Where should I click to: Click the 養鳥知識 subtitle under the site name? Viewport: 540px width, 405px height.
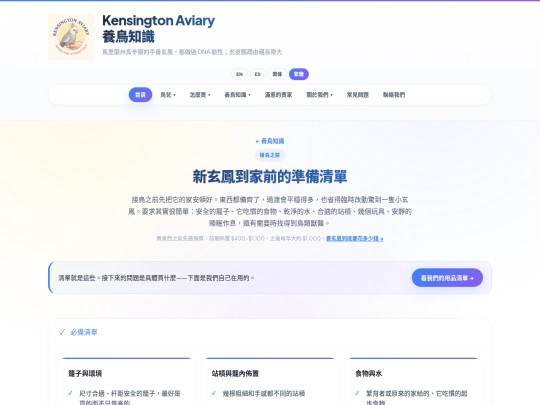128,37
